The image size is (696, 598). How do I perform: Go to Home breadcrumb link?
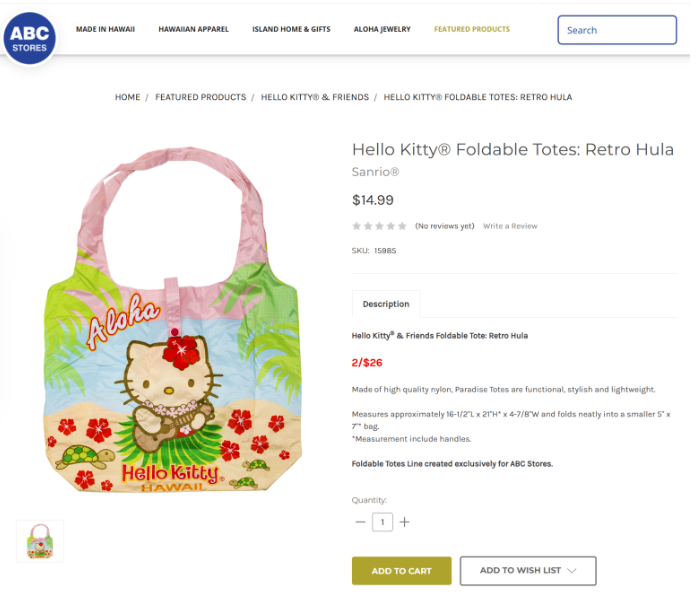point(127,97)
